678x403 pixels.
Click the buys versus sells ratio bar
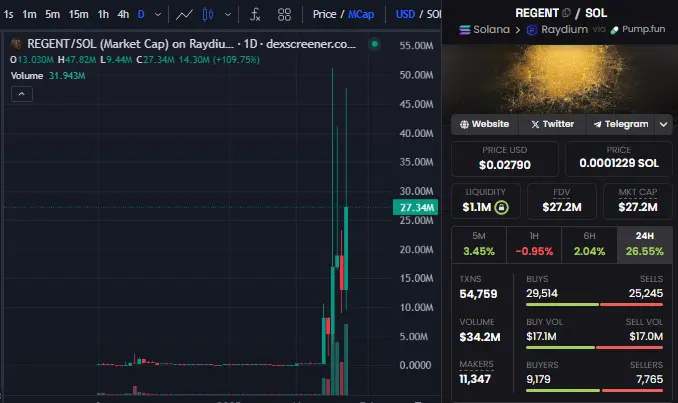pos(595,304)
